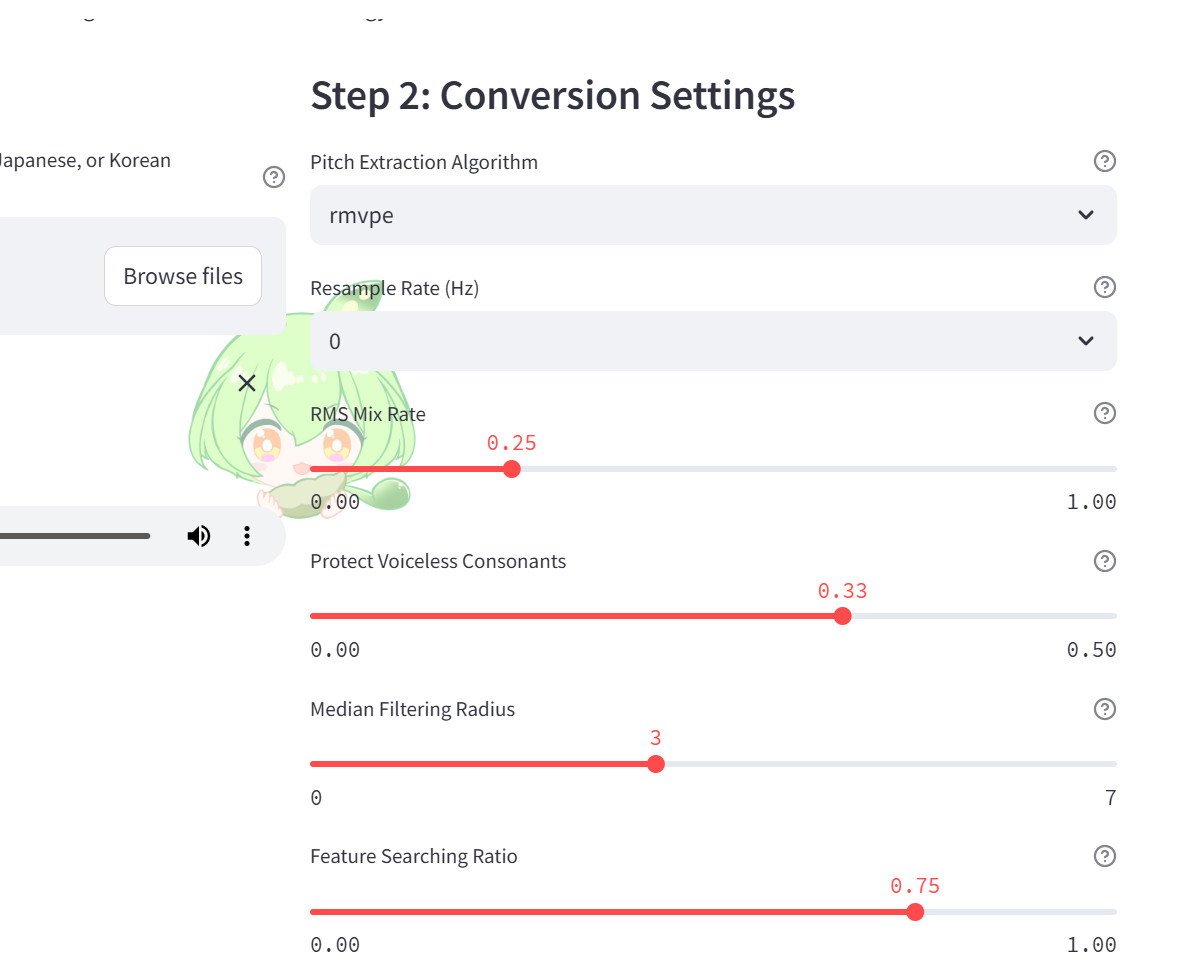Viewport: 1181px width, 974px height.
Task: Click the RMS Mix Rate slider handle
Action: (512, 469)
